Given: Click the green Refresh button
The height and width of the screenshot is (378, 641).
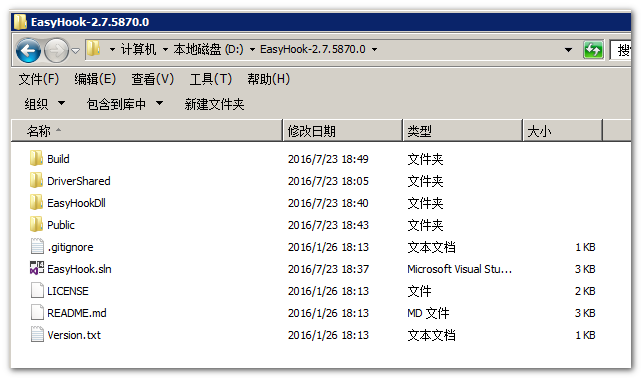Looking at the screenshot, I should pyautogui.click(x=593, y=50).
